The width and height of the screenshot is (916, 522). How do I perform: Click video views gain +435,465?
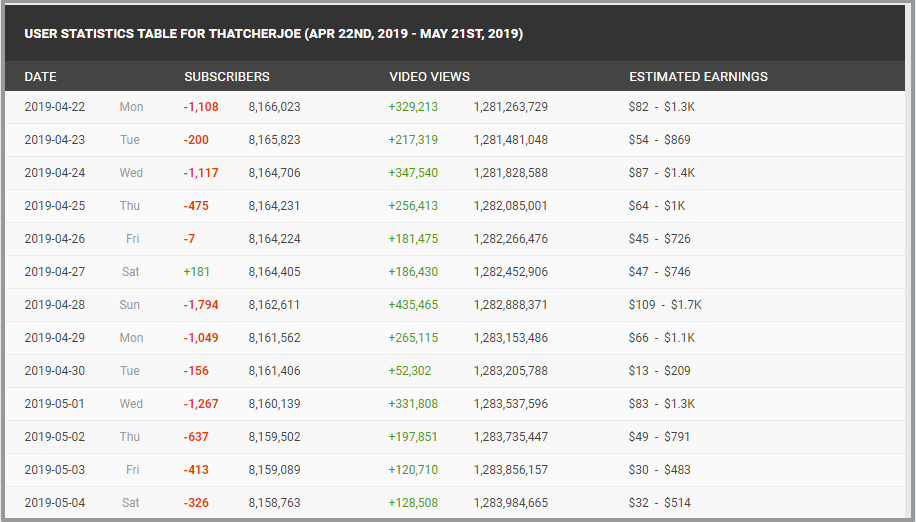(413, 305)
